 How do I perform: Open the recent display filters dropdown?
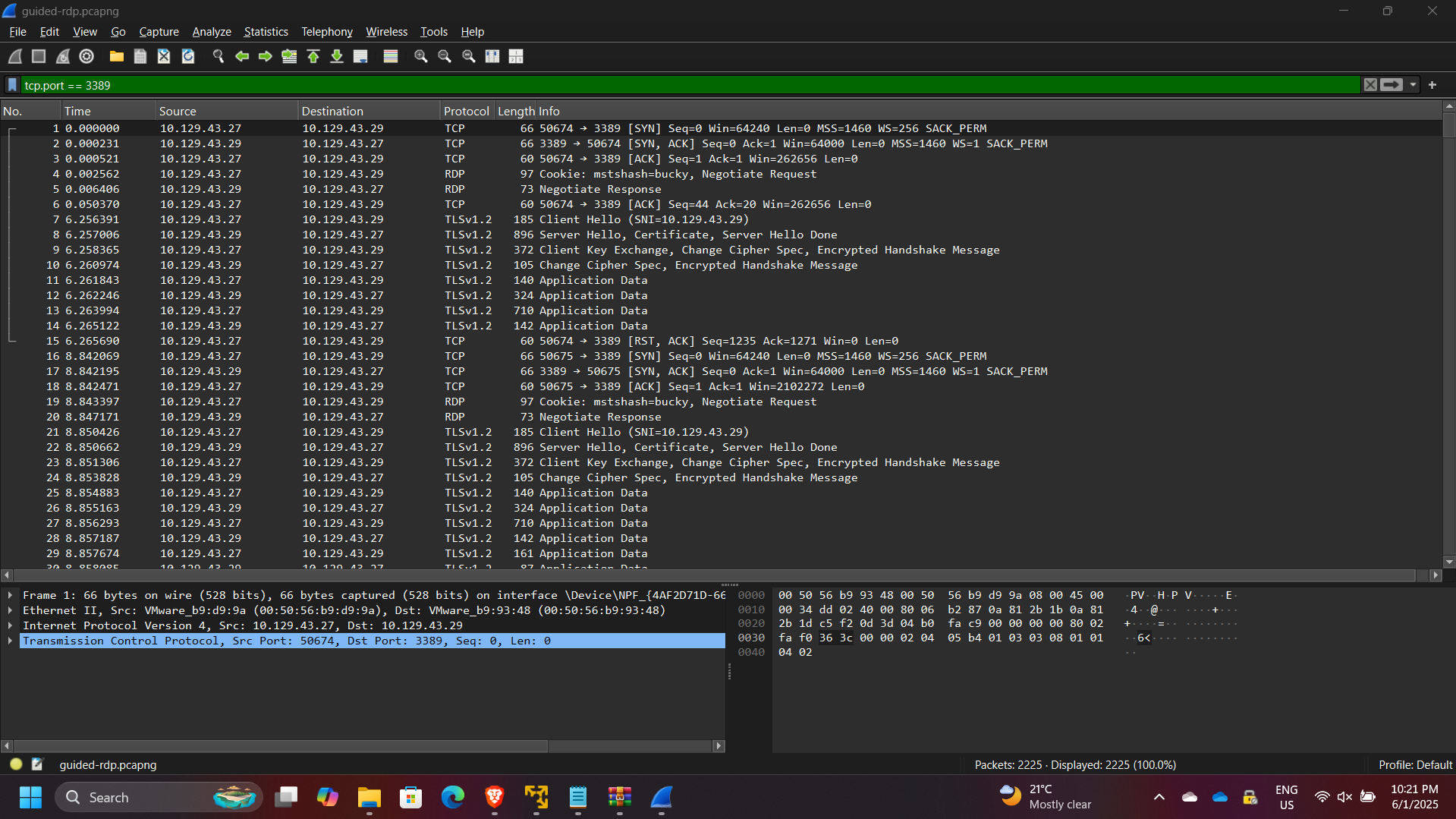point(1413,85)
